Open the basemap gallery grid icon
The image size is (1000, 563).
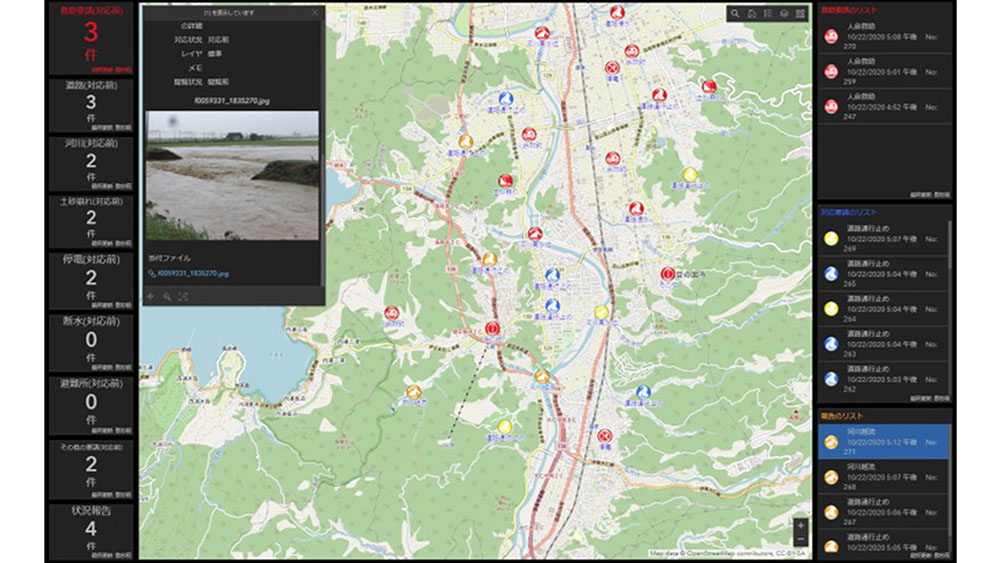pyautogui.click(x=800, y=13)
